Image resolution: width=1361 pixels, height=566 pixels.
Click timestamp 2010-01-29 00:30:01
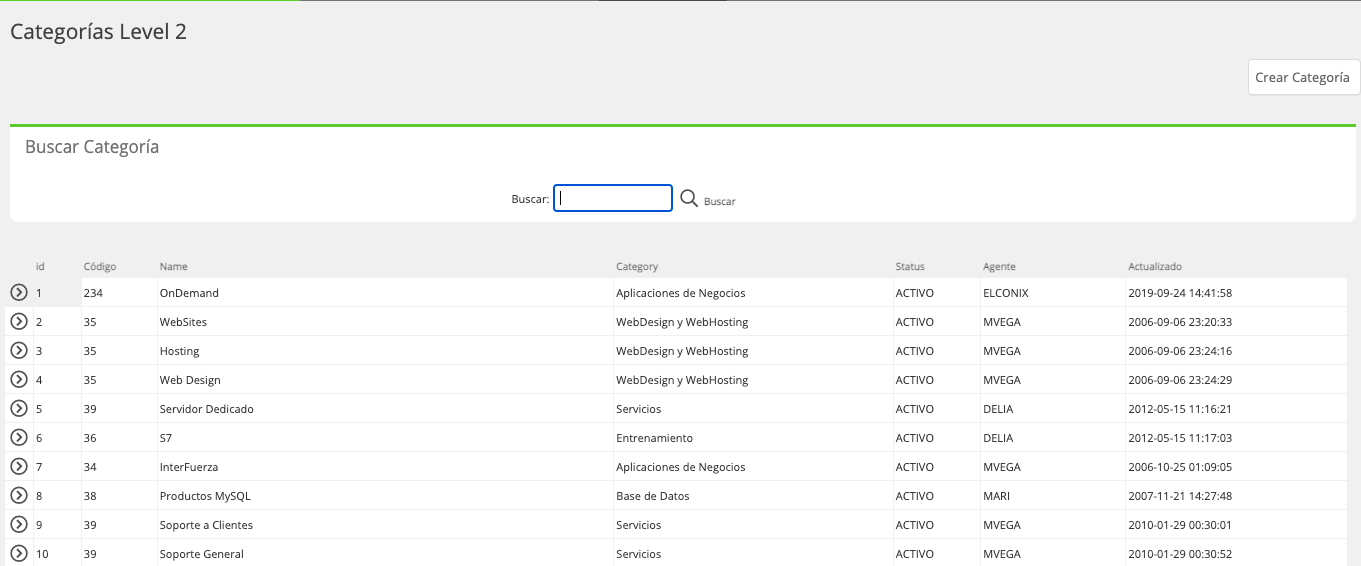coord(1179,525)
